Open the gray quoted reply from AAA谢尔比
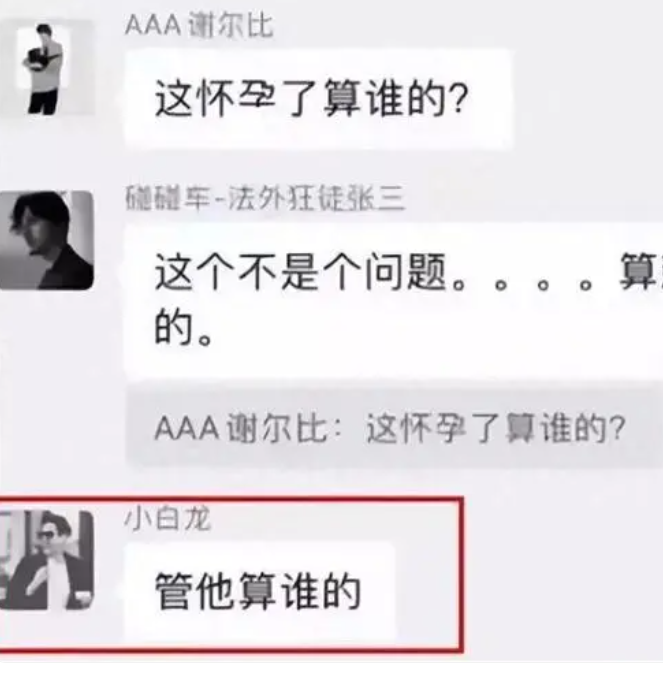The height and width of the screenshot is (679, 663). coord(394,428)
